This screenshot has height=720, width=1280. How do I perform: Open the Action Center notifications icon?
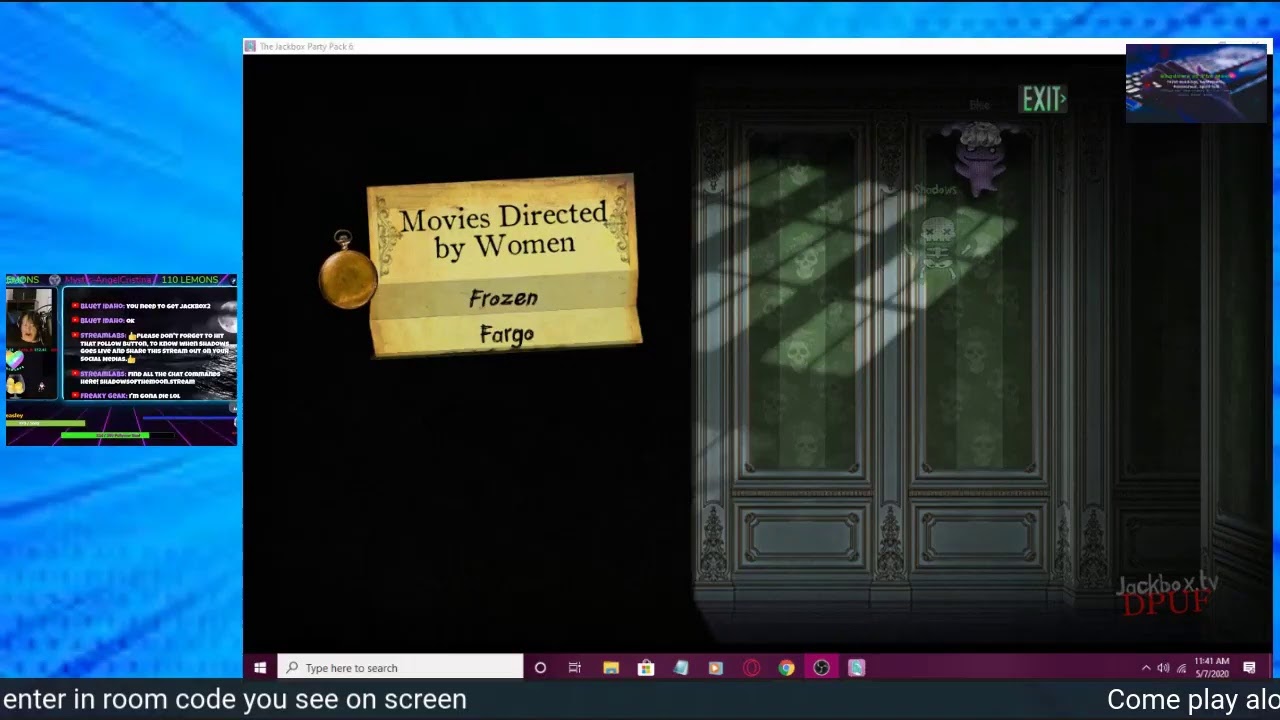pos(1249,668)
